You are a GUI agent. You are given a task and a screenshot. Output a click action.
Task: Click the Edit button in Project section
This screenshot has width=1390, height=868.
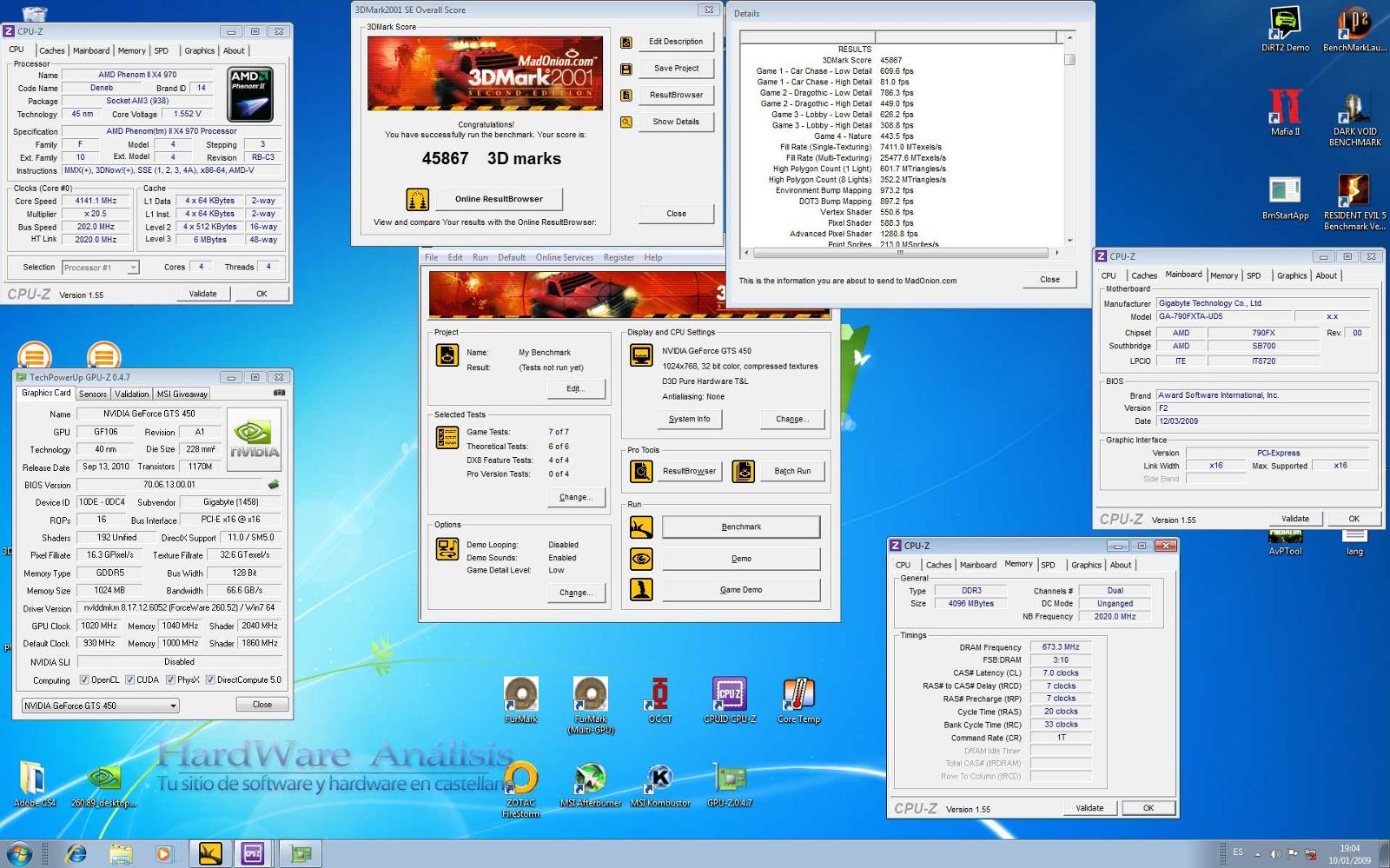(576, 388)
